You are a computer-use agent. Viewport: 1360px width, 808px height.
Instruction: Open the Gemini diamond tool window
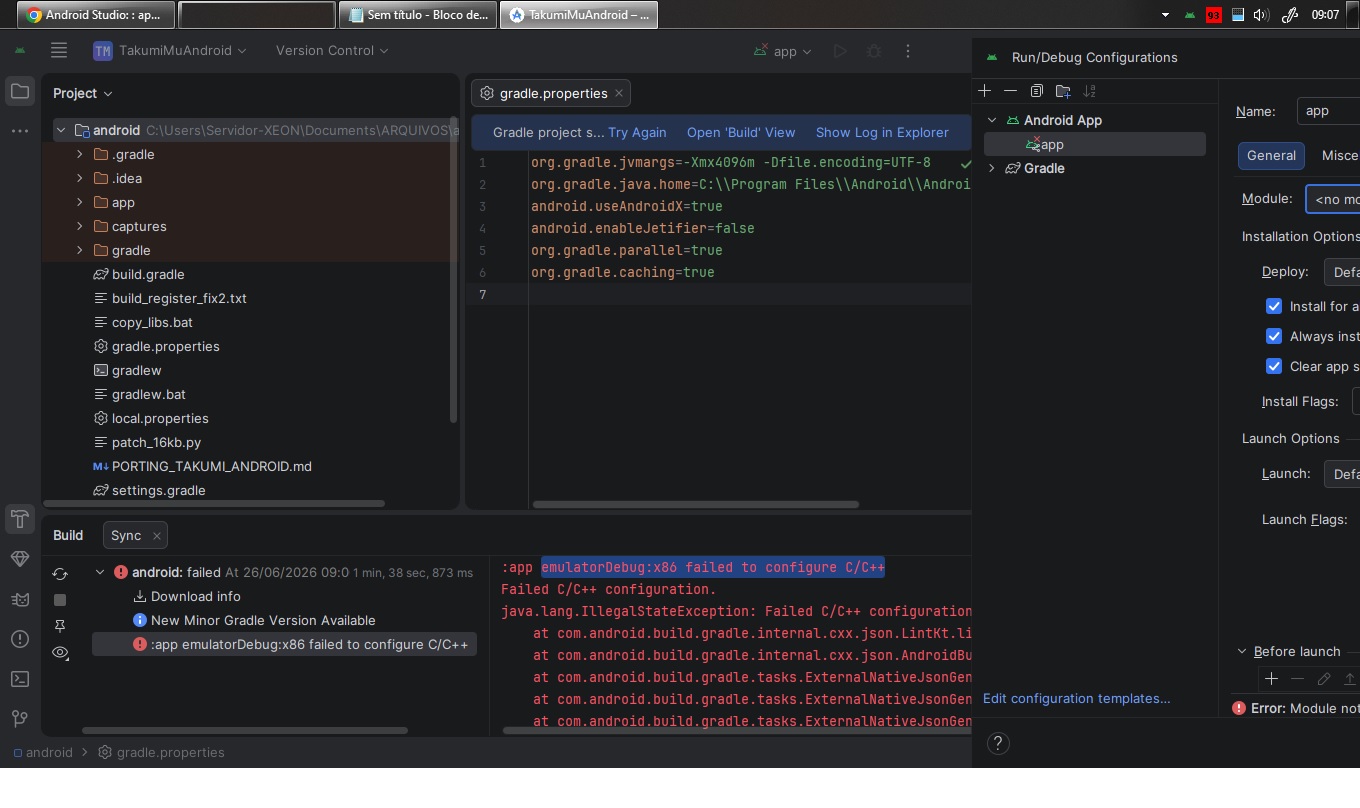[20, 559]
